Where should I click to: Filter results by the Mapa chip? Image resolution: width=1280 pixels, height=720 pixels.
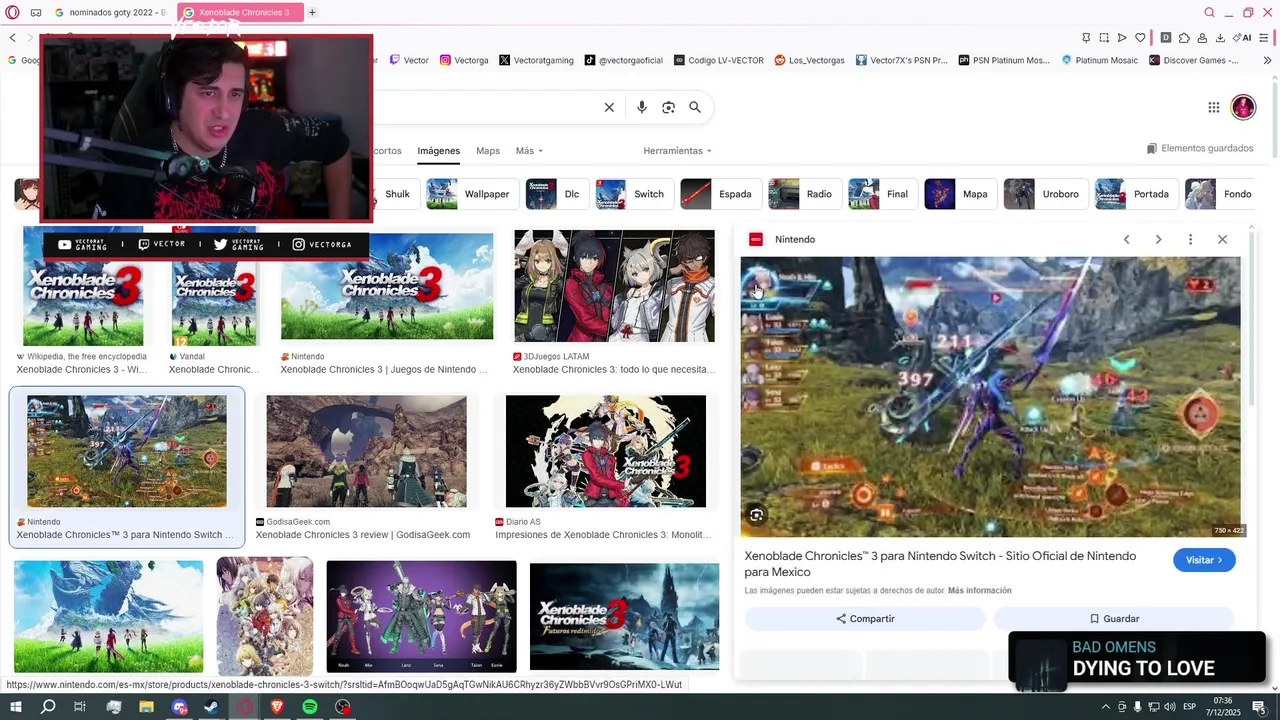pyautogui.click(x=959, y=194)
